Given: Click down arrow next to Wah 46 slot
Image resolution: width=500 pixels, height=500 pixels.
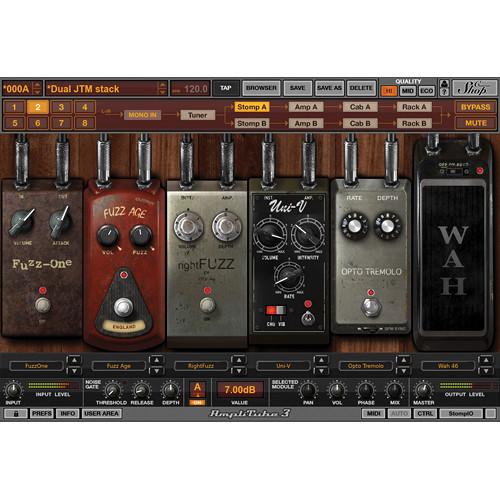Looking at the screenshot, I should (486, 371).
